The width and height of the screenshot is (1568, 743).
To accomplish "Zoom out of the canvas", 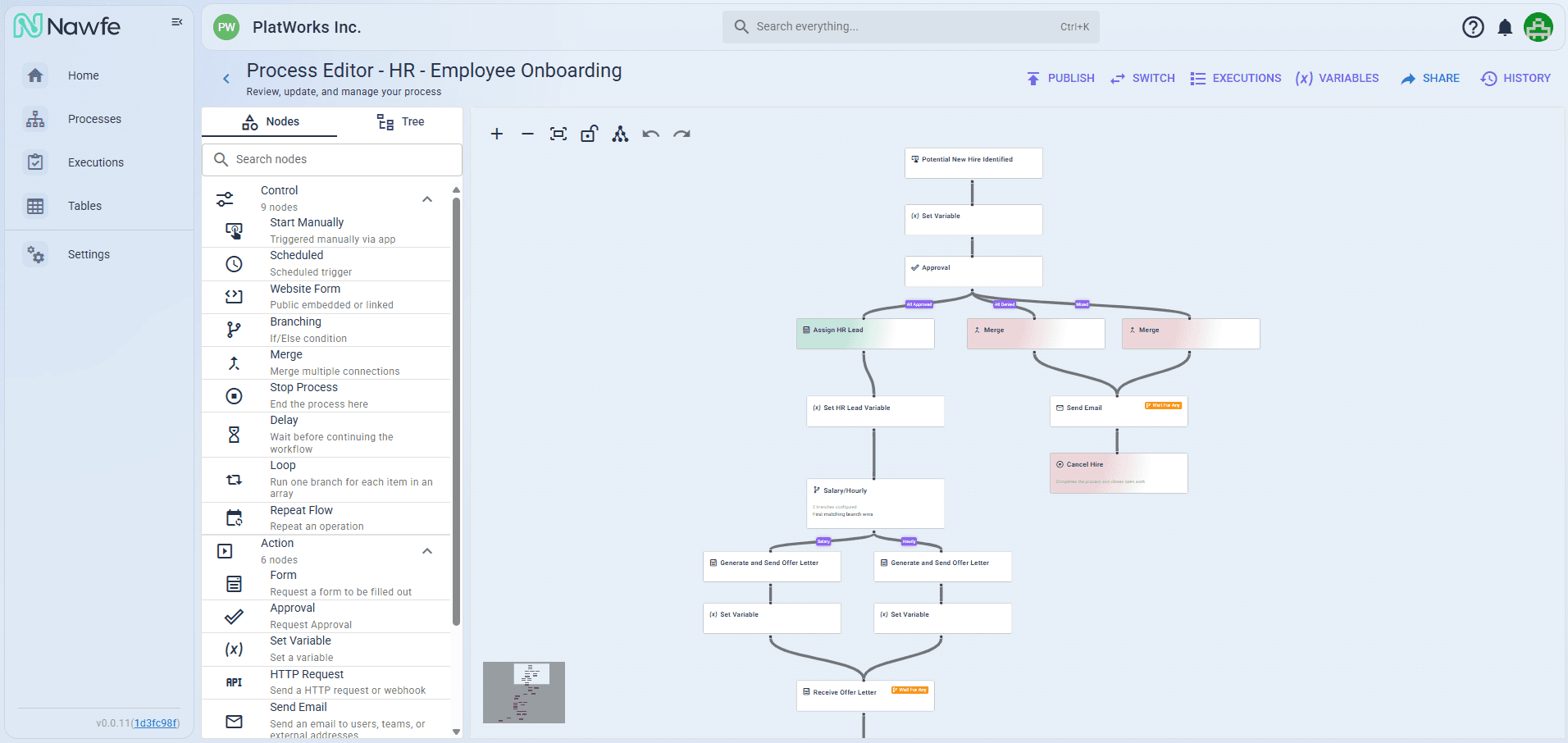I will (527, 134).
